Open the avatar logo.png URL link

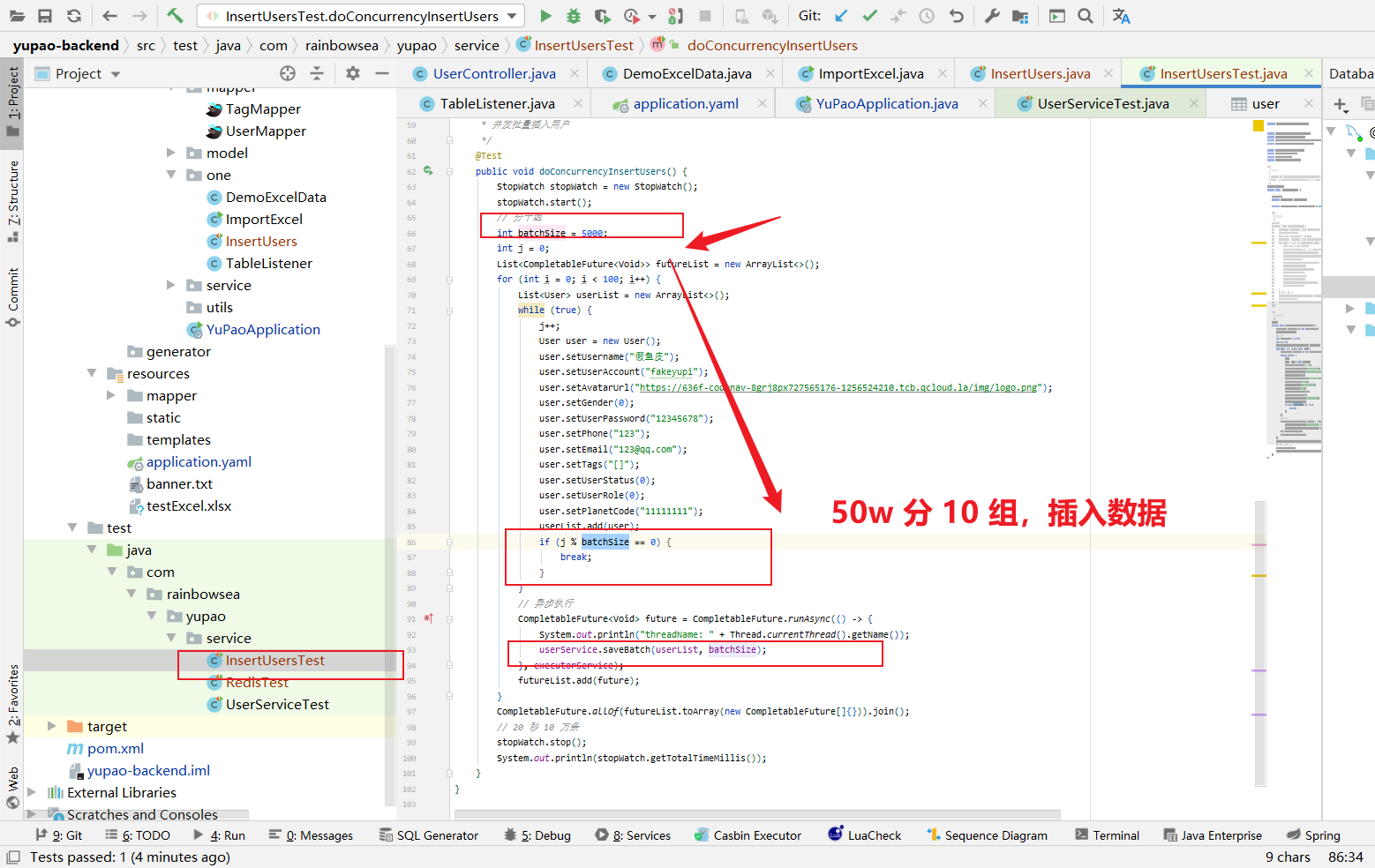(838, 387)
